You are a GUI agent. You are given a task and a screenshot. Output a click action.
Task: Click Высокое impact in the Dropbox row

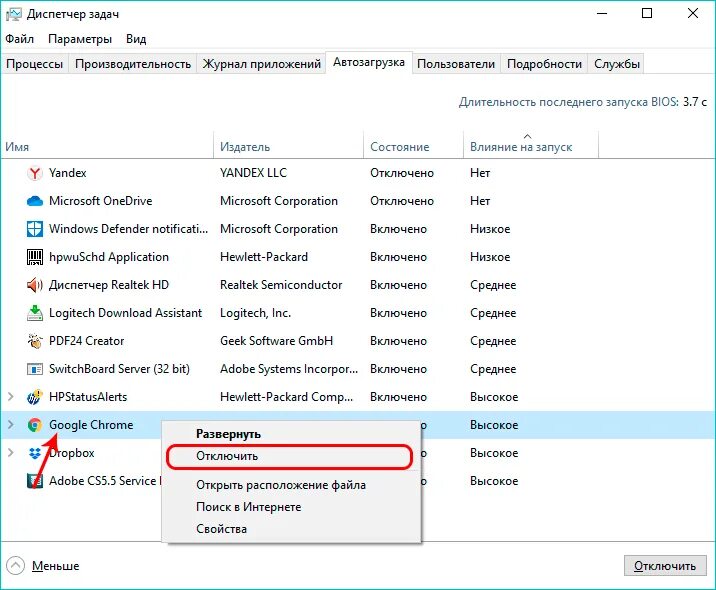coord(494,453)
